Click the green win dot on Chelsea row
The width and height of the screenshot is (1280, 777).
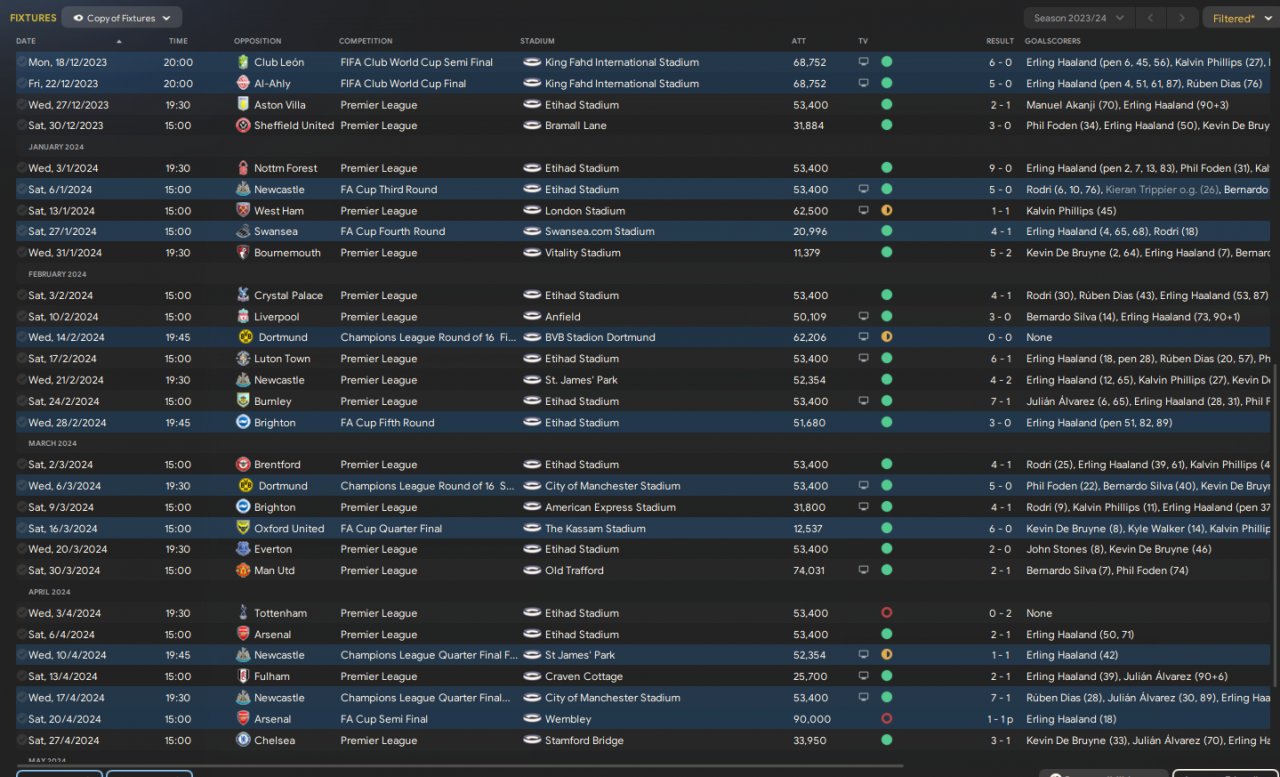pyautogui.click(x=886, y=740)
